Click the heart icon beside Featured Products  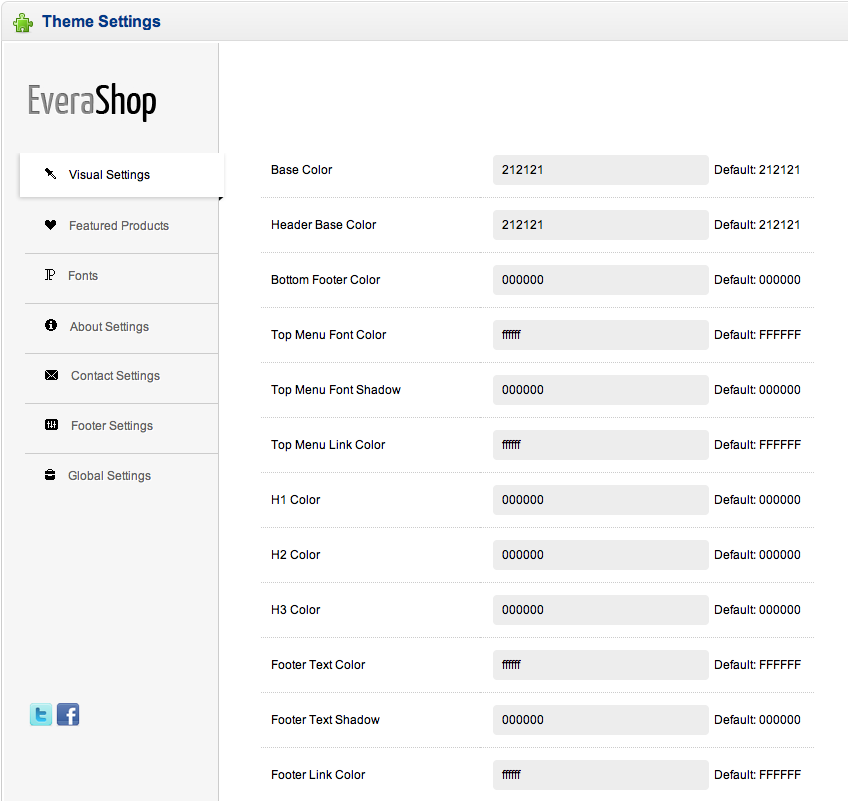coord(50,225)
